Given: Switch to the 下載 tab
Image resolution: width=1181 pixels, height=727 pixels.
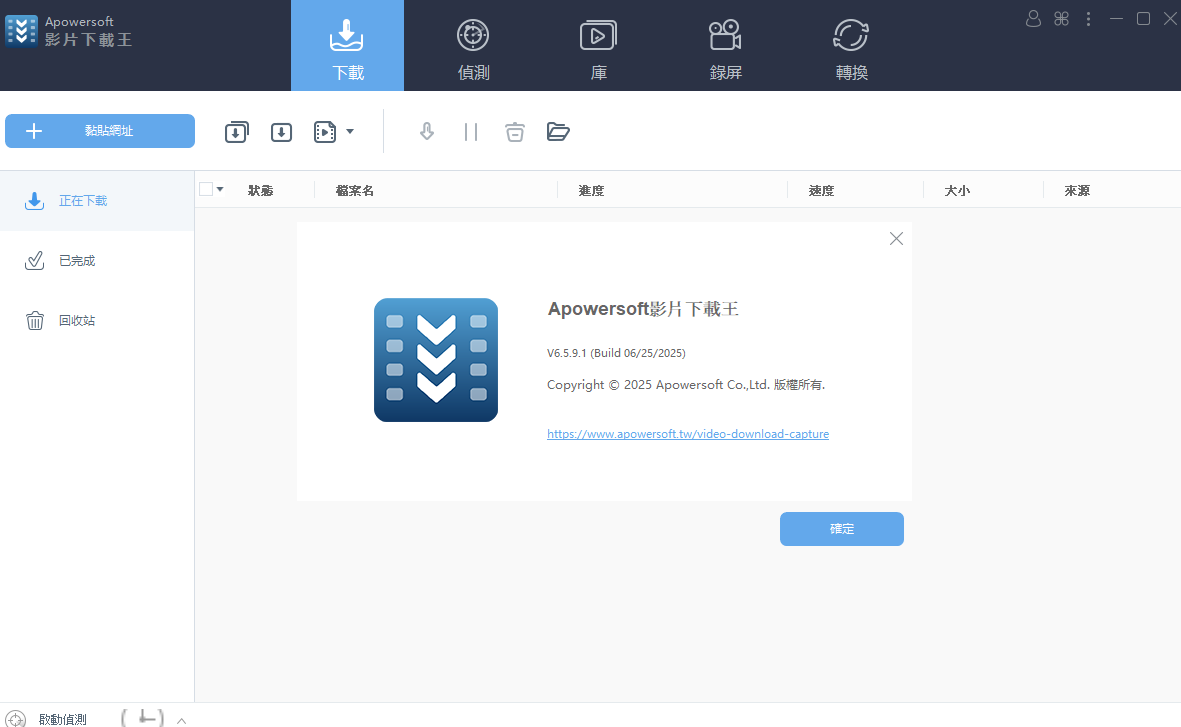Looking at the screenshot, I should pos(347,46).
